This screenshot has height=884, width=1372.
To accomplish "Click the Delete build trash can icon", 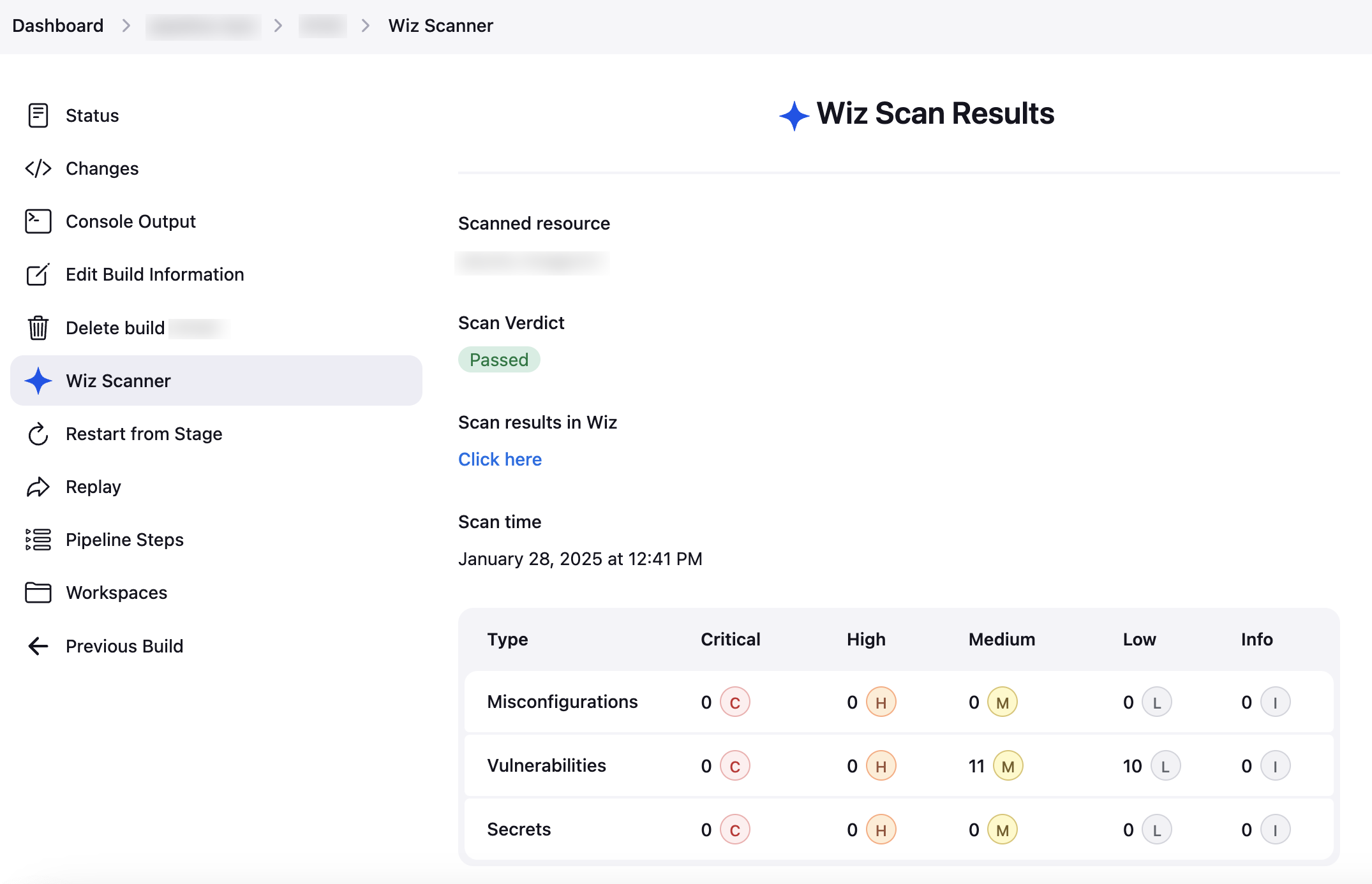I will pyautogui.click(x=38, y=328).
